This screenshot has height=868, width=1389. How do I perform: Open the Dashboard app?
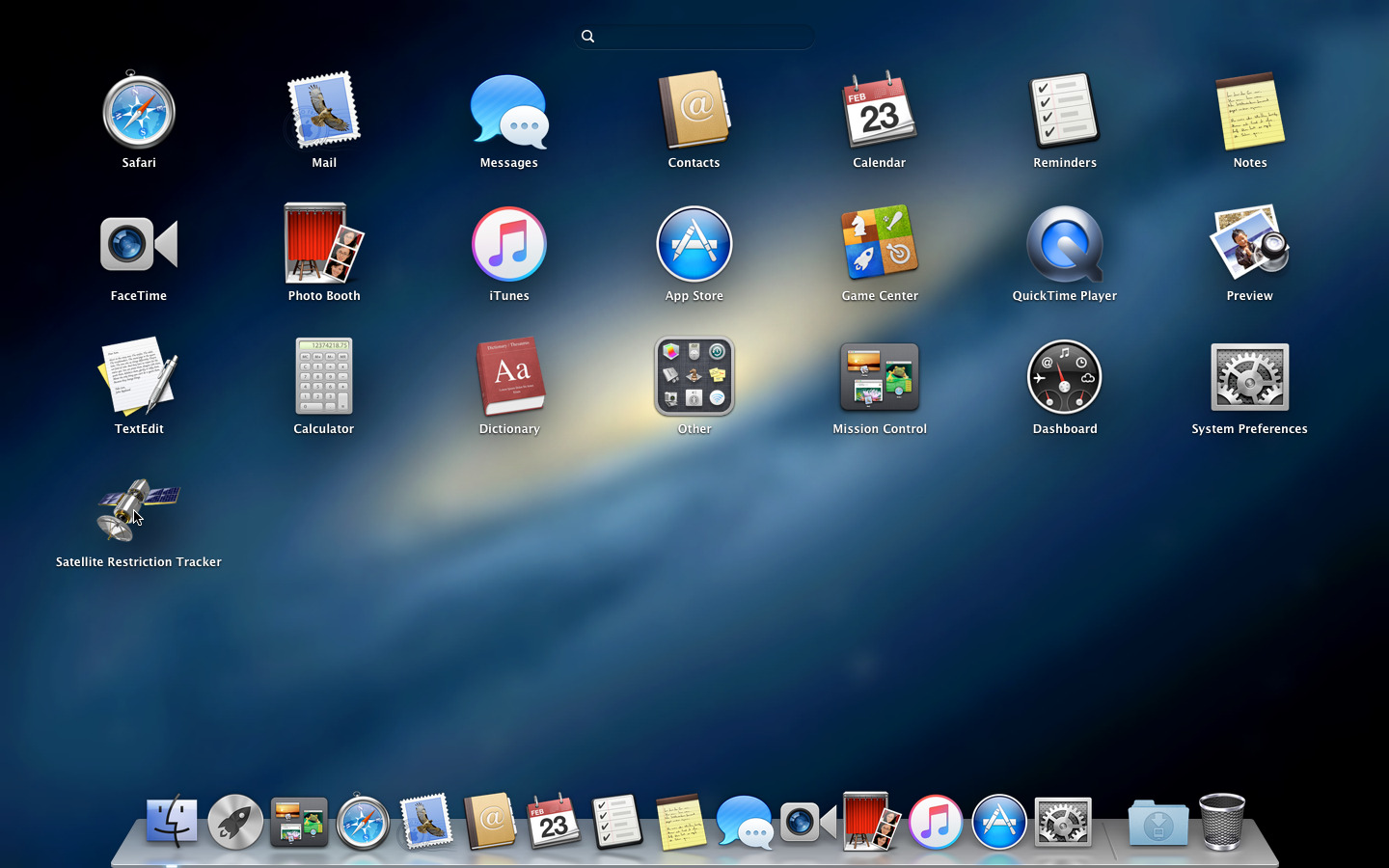click(1064, 378)
